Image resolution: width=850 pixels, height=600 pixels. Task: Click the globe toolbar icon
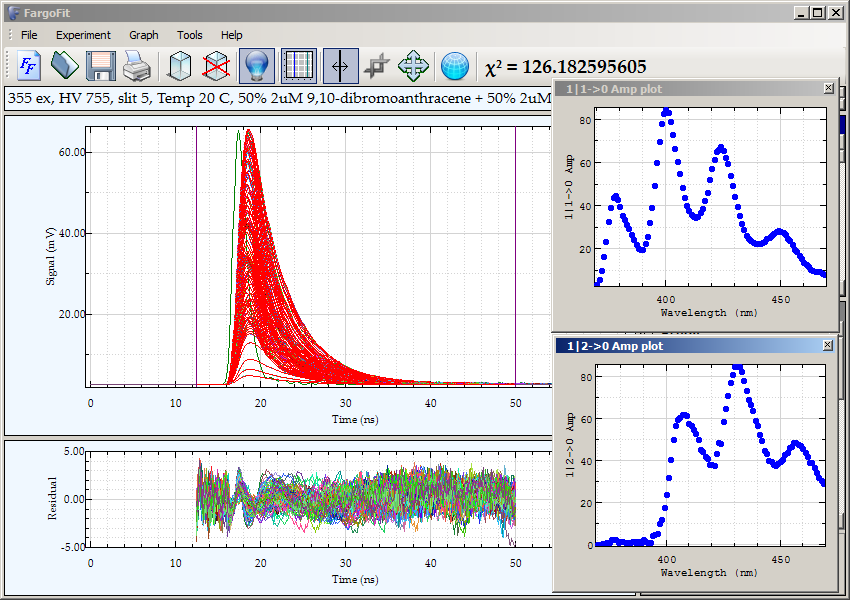[x=454, y=65]
